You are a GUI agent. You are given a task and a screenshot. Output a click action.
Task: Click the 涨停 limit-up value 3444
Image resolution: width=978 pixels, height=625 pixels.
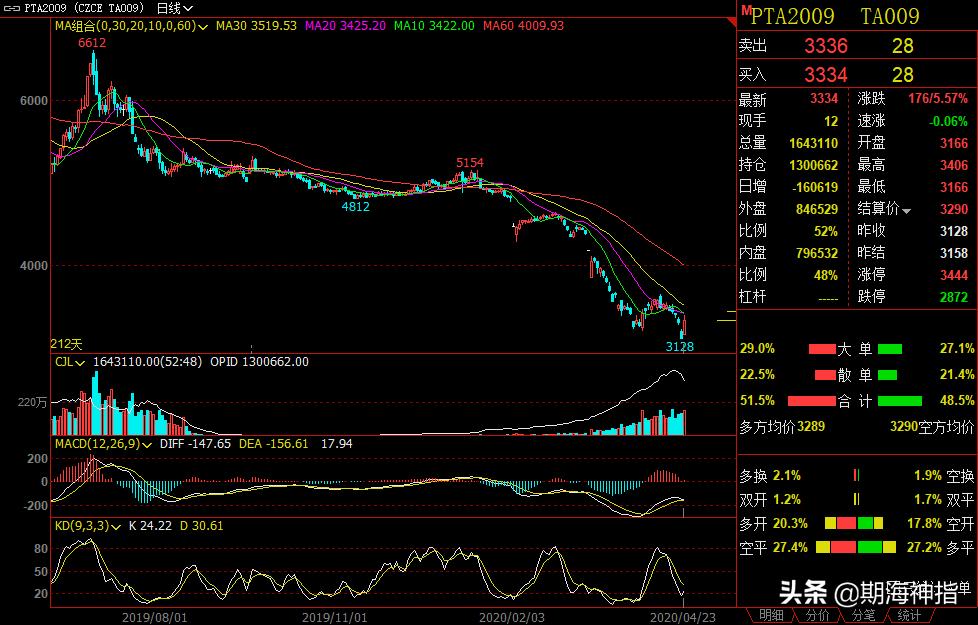click(x=954, y=275)
